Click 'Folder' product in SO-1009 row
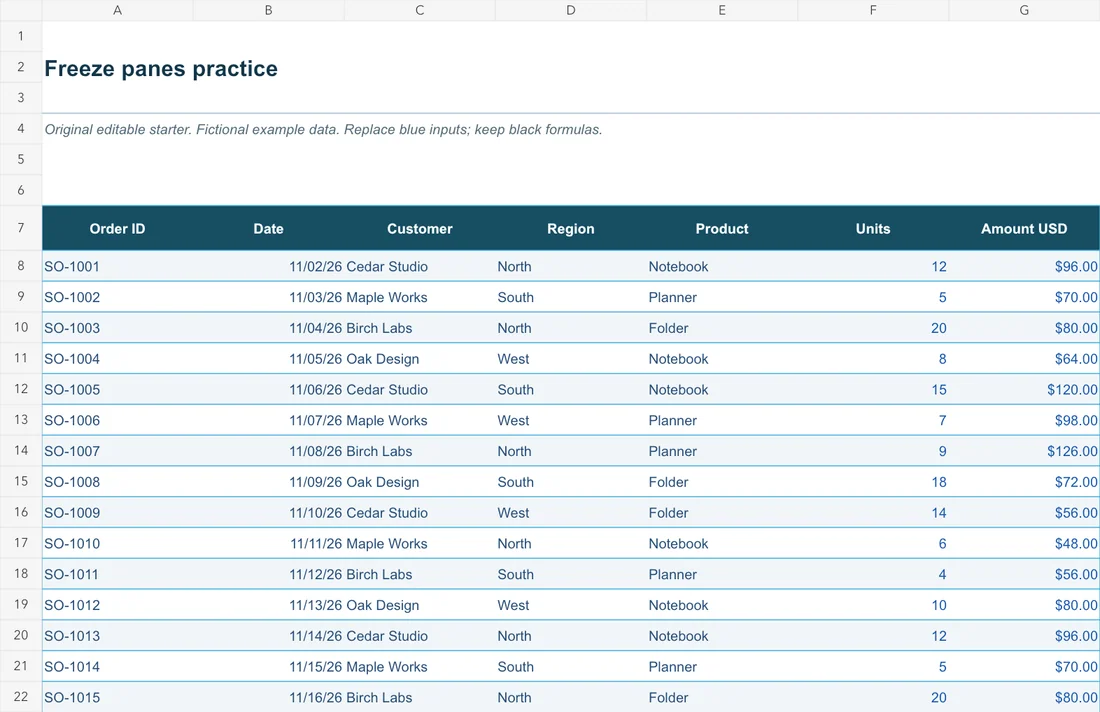The image size is (1100, 712). 722,513
